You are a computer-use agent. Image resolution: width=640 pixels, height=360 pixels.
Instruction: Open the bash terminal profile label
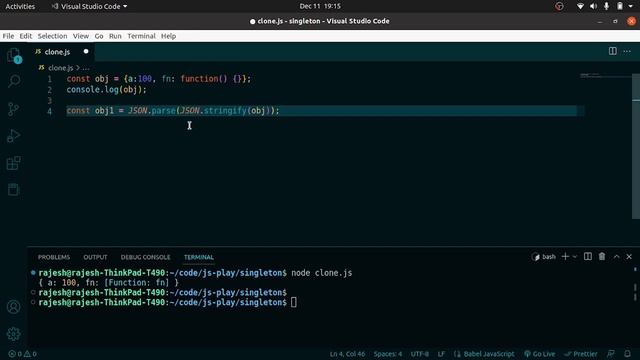pos(544,256)
